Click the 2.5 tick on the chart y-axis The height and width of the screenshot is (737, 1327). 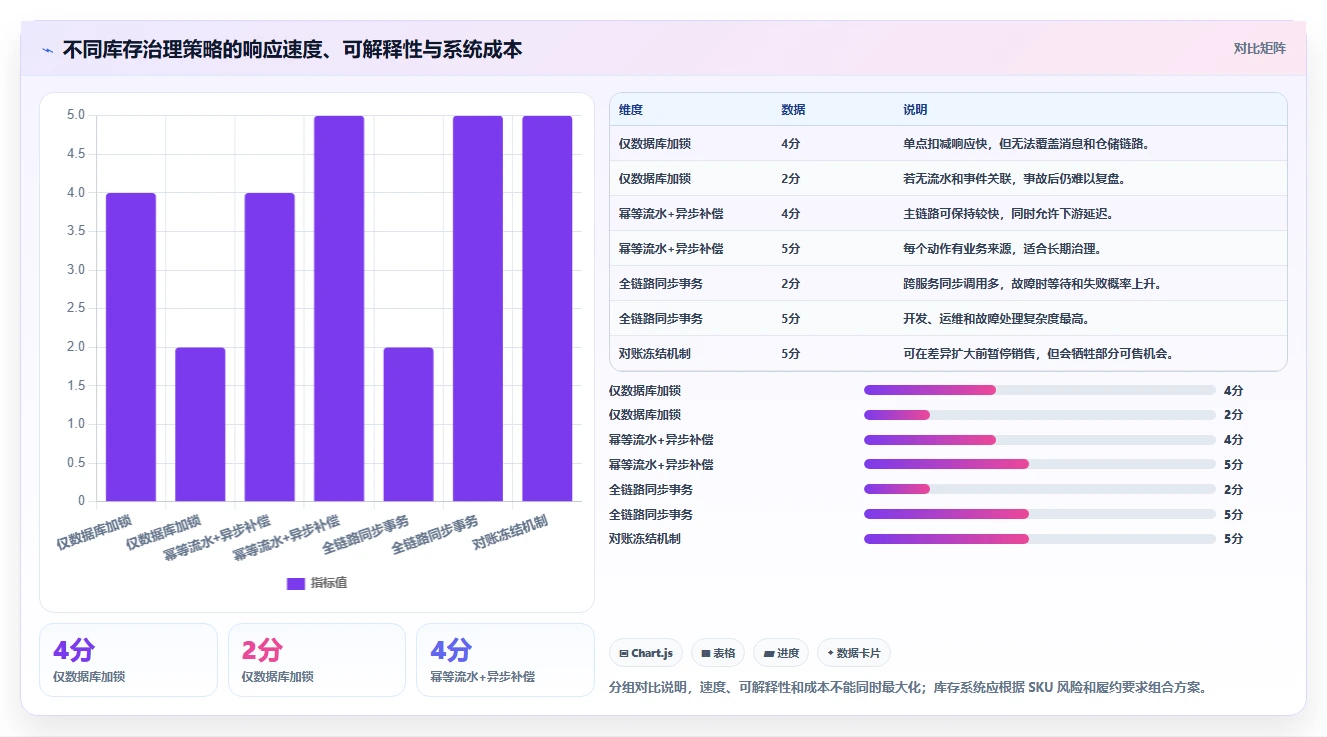tap(76, 308)
